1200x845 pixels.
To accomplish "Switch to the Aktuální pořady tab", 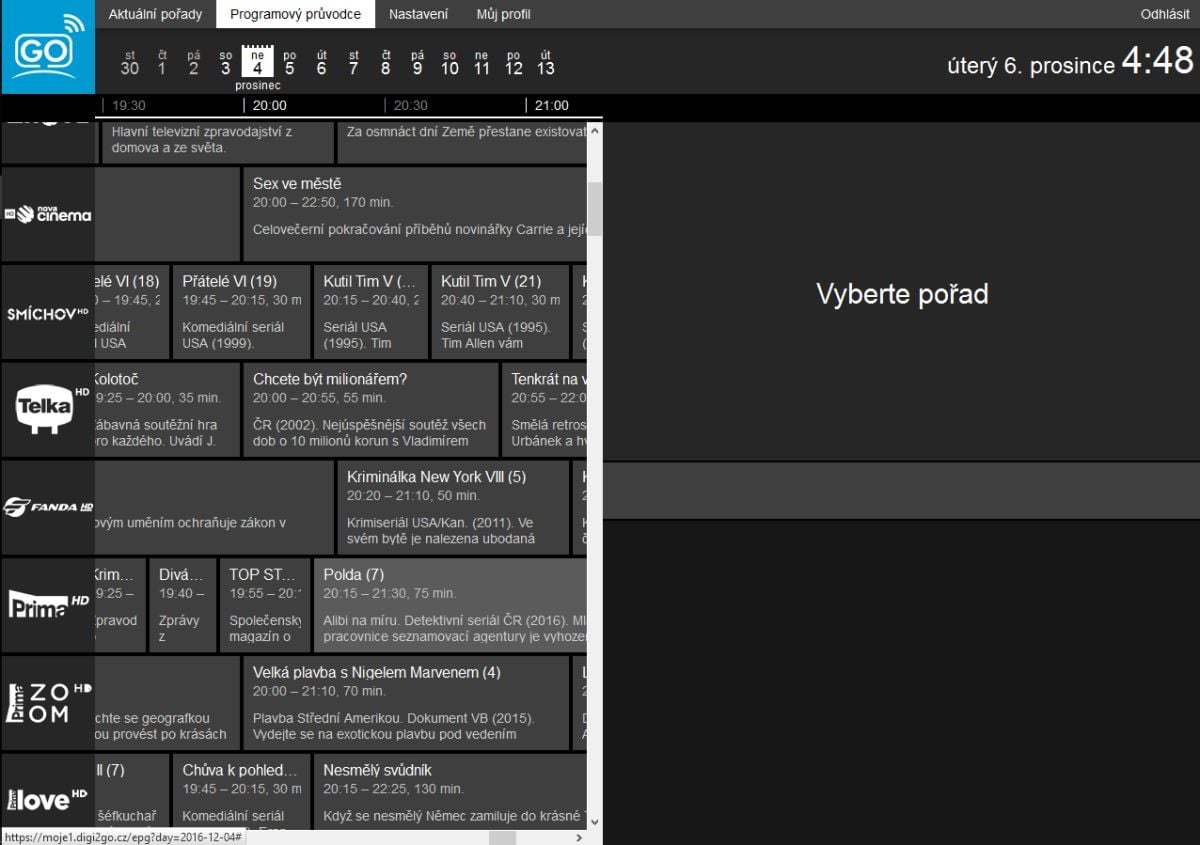I will point(155,14).
